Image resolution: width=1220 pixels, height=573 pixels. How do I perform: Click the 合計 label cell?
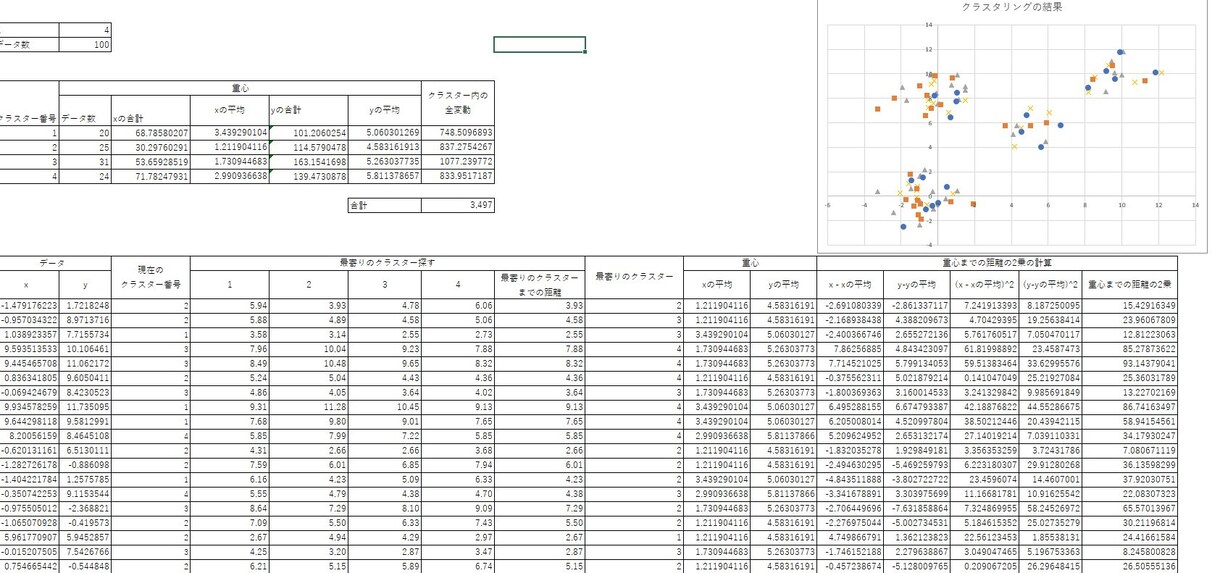coord(385,205)
